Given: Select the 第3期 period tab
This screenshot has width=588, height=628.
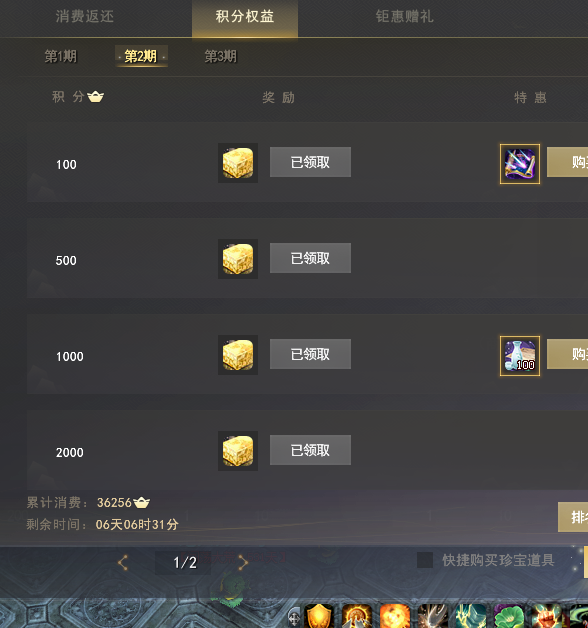Looking at the screenshot, I should point(221,56).
